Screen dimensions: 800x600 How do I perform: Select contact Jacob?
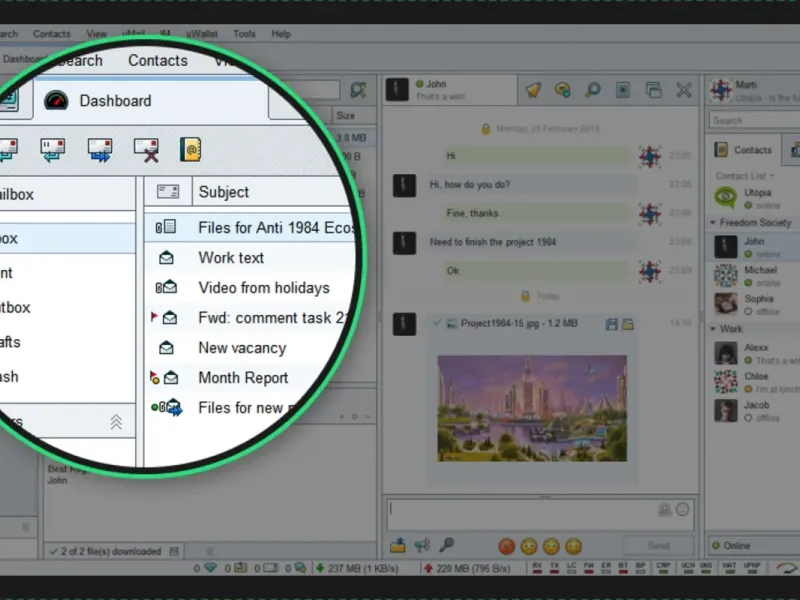click(753, 410)
